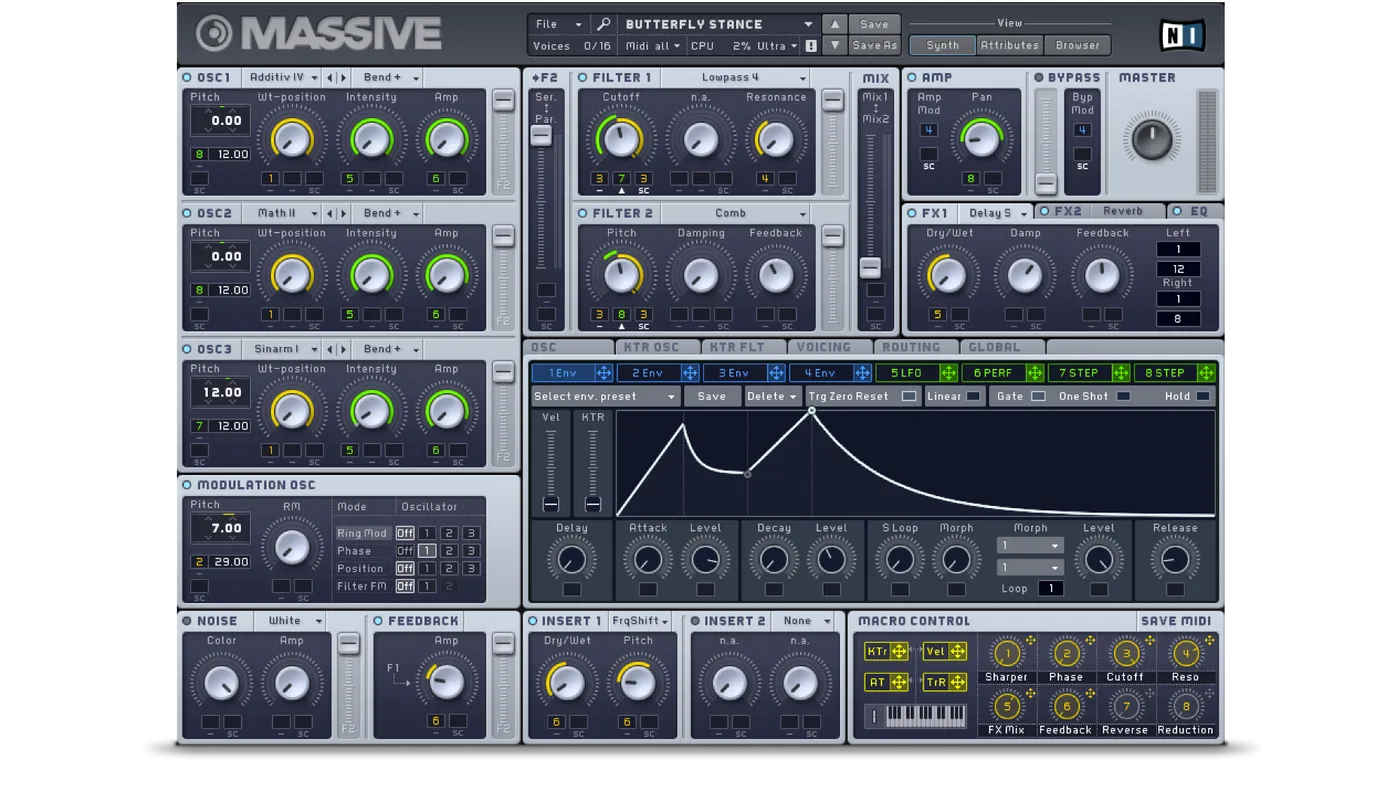This screenshot has height=798, width=1400.
Task: Toggle OSC1 on/off power button
Action: (x=187, y=77)
